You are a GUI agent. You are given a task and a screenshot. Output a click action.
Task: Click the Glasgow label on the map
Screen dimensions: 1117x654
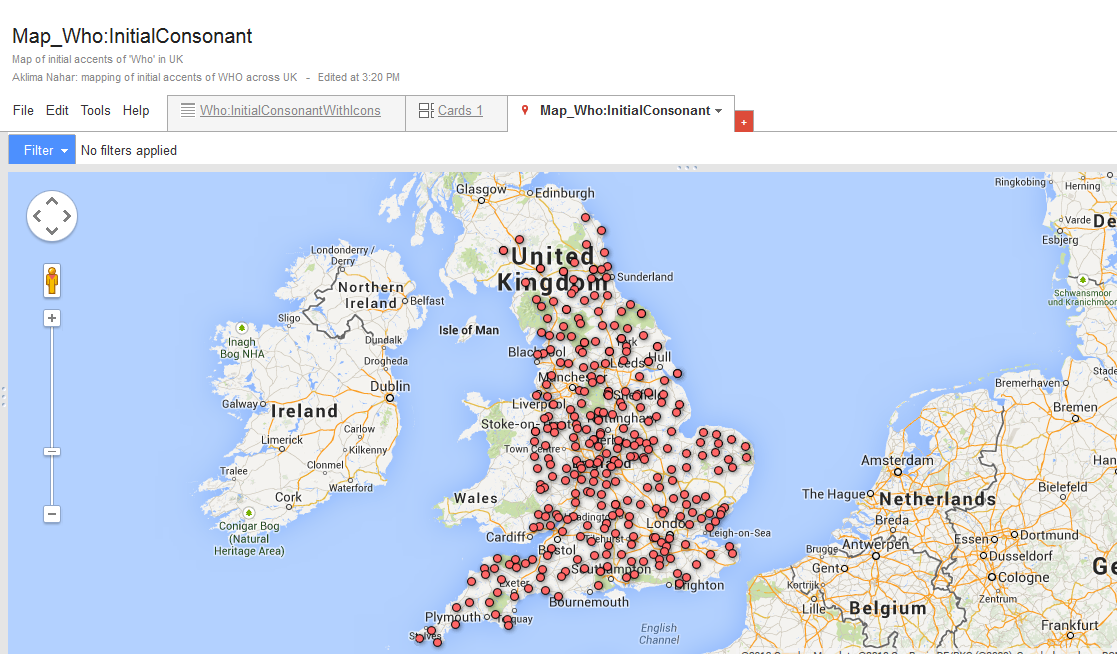pos(481,190)
